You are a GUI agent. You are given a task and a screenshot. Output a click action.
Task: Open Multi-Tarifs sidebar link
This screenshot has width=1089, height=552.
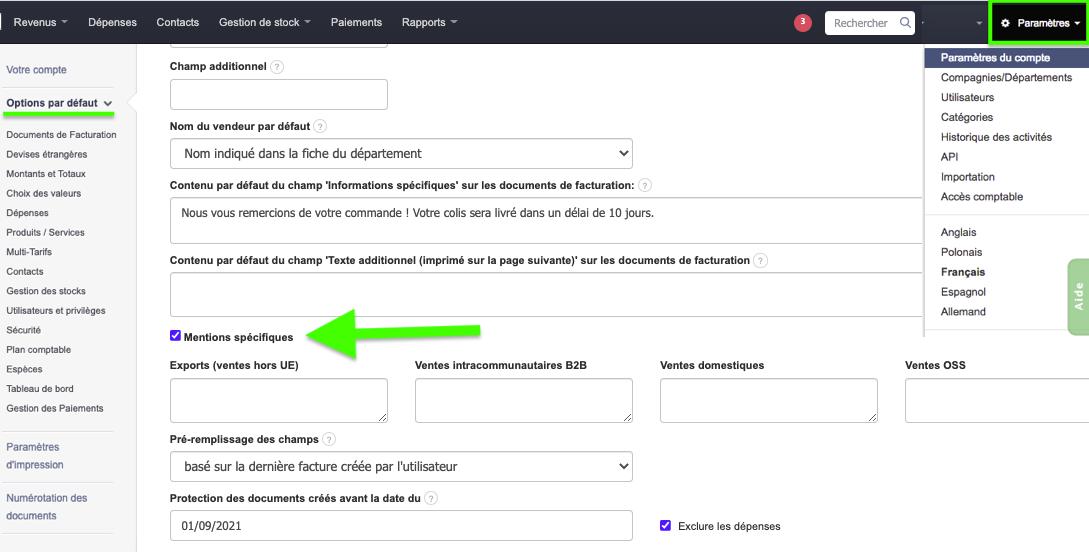coord(28,251)
